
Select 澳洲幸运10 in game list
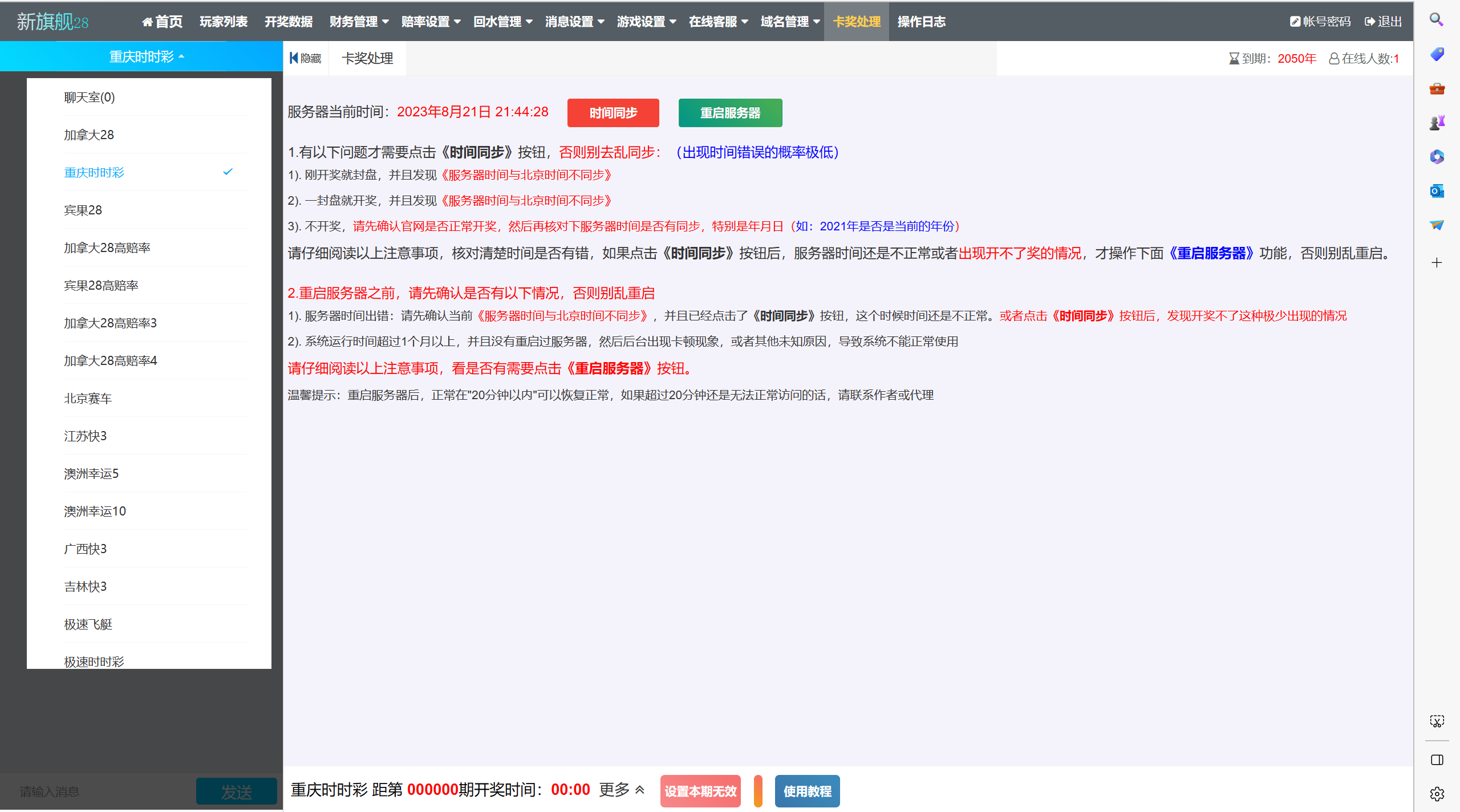[155, 511]
